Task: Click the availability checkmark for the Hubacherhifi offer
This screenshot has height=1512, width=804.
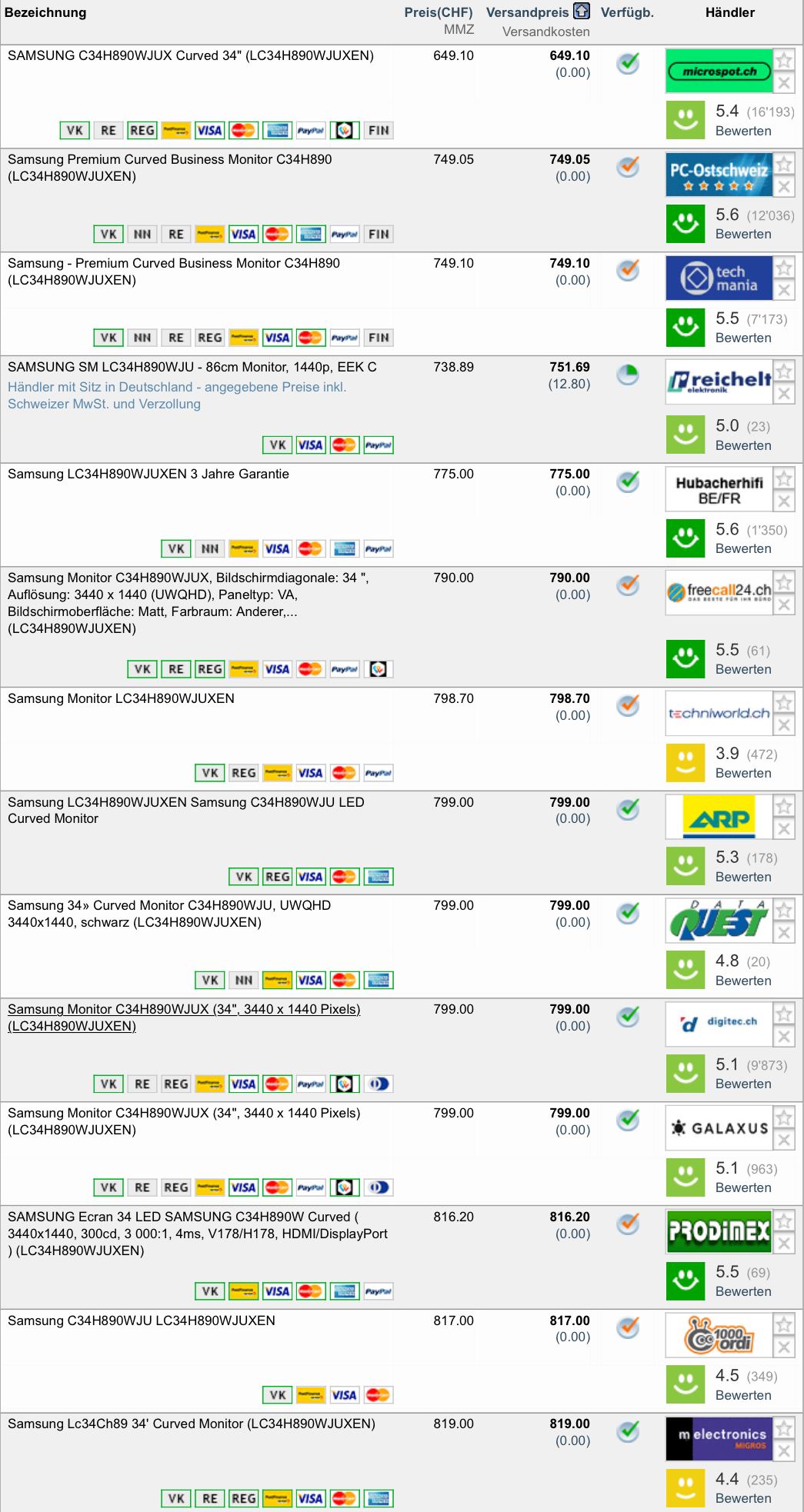Action: [x=628, y=481]
